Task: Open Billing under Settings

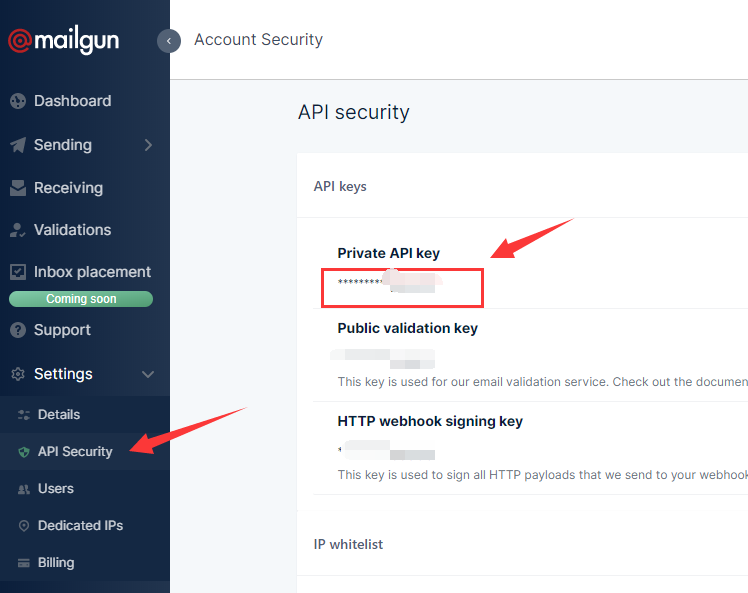Action: [x=56, y=563]
